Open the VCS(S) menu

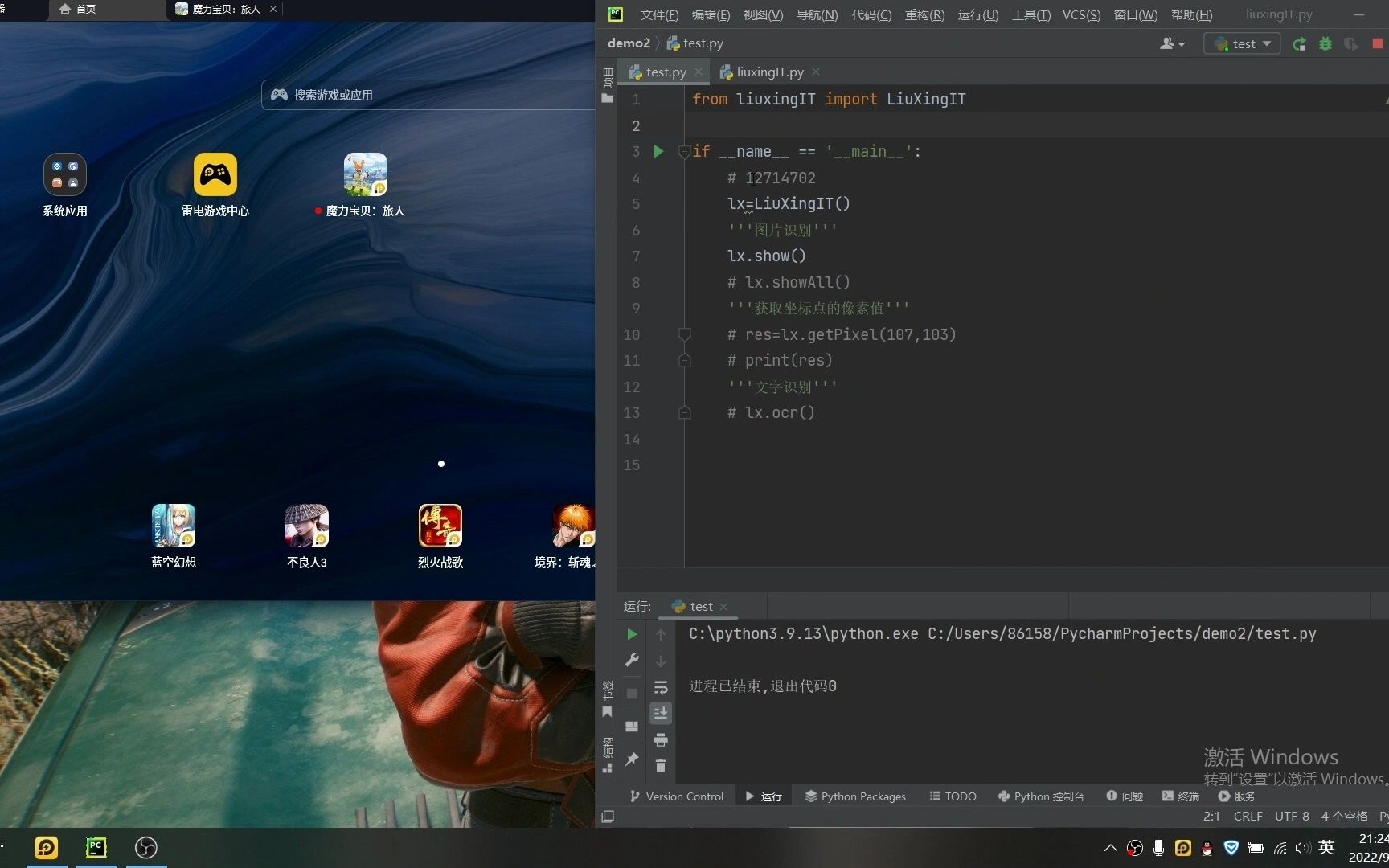(1081, 14)
